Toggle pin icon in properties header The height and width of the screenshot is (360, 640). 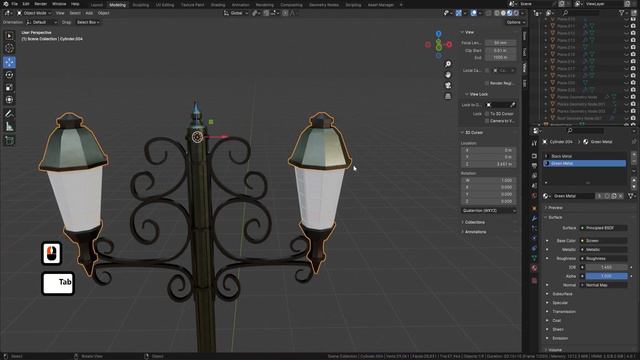(634, 142)
